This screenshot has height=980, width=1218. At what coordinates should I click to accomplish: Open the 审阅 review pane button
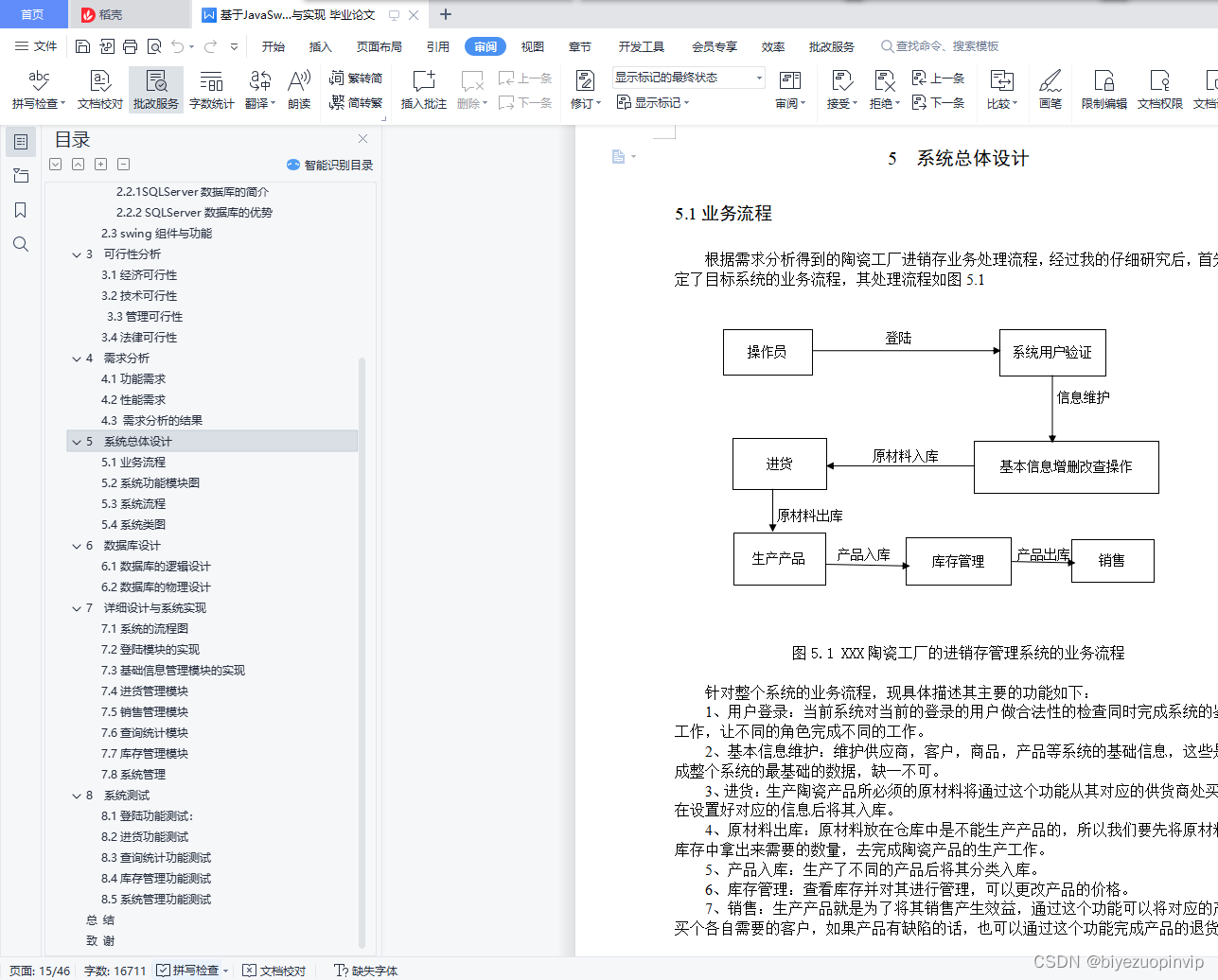click(x=790, y=90)
